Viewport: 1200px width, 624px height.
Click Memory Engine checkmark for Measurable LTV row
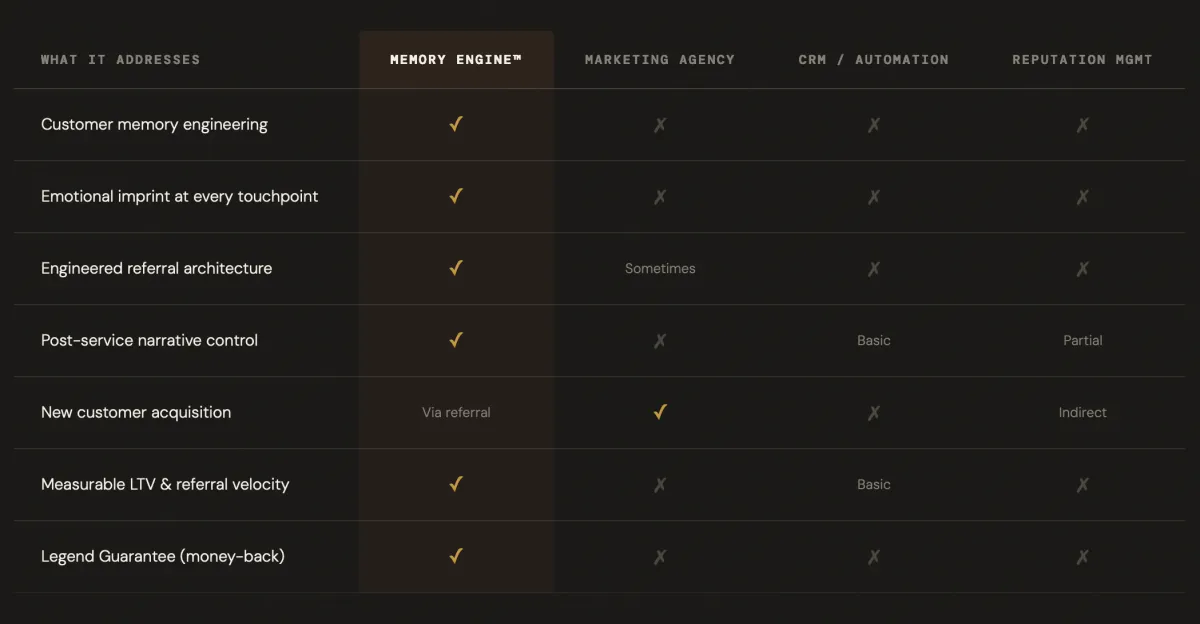456,485
